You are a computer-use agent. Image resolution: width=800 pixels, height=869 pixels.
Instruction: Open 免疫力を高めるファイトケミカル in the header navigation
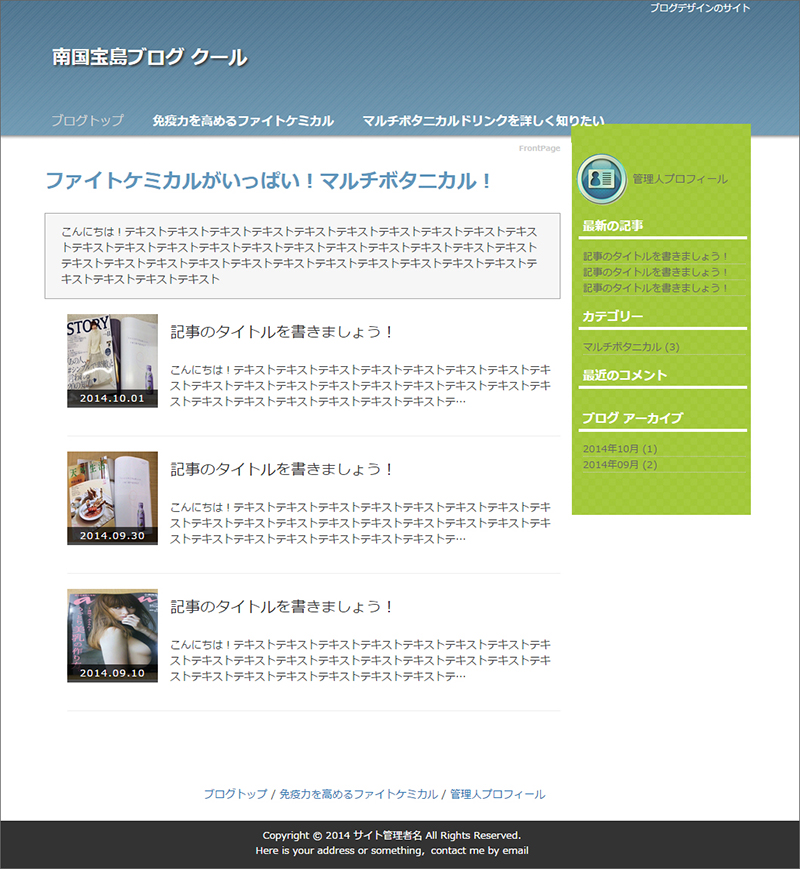[x=243, y=121]
